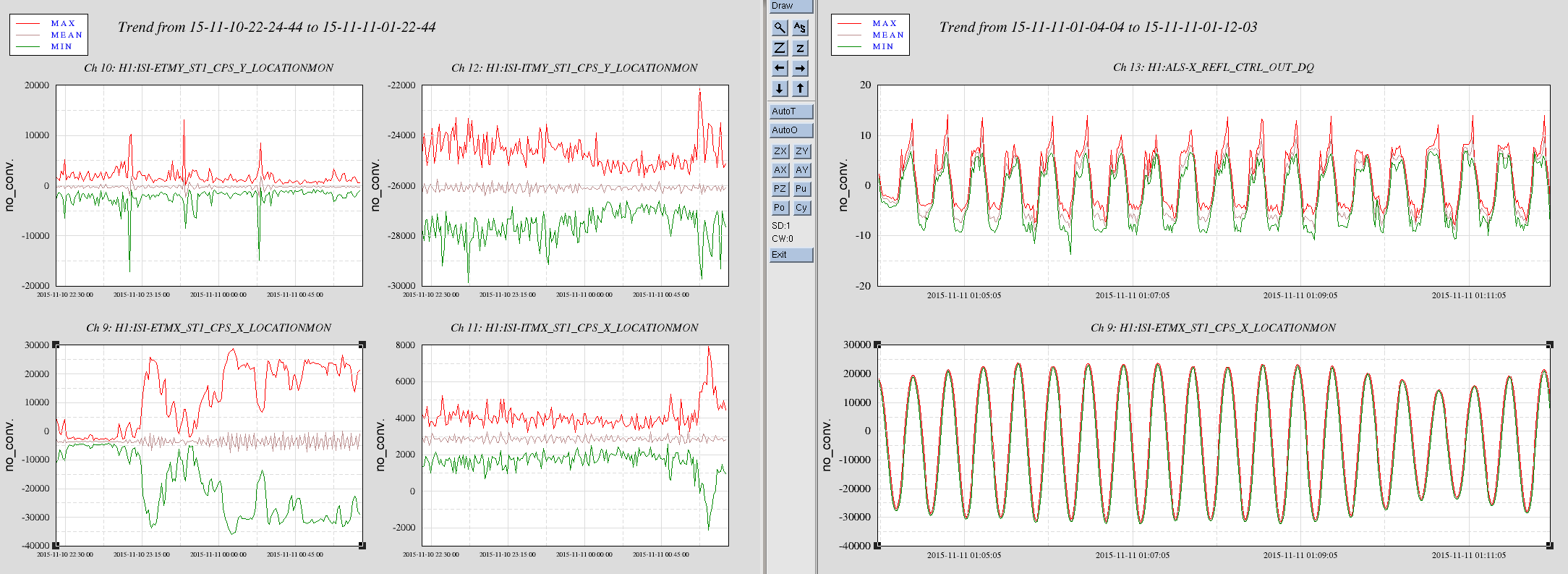Click bottom-right selection handle of left Ch 9 plot
This screenshot has height=574, width=1568.
(x=362, y=546)
